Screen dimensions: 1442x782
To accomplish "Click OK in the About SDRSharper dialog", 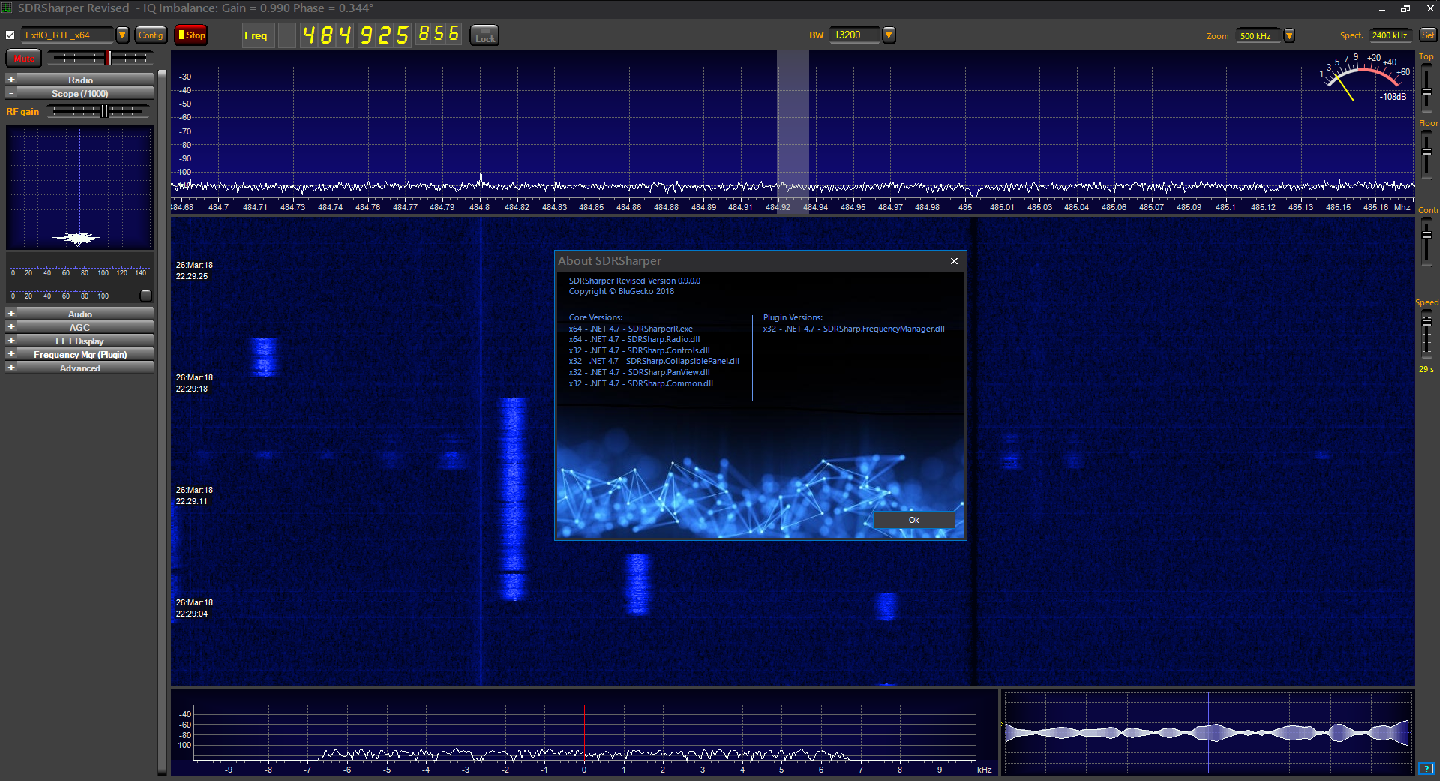I will [x=913, y=520].
